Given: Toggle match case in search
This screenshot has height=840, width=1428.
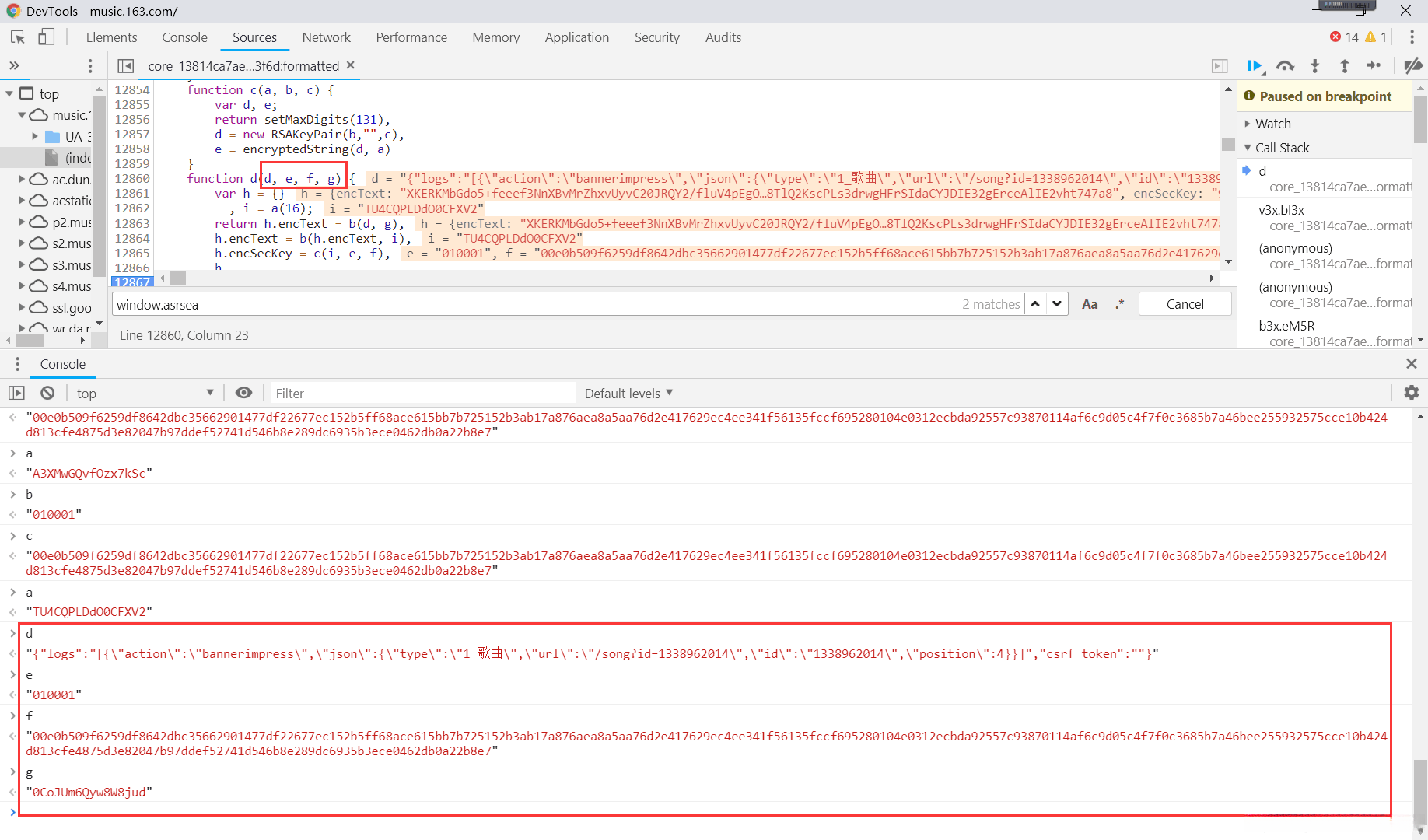Looking at the screenshot, I should point(1090,304).
